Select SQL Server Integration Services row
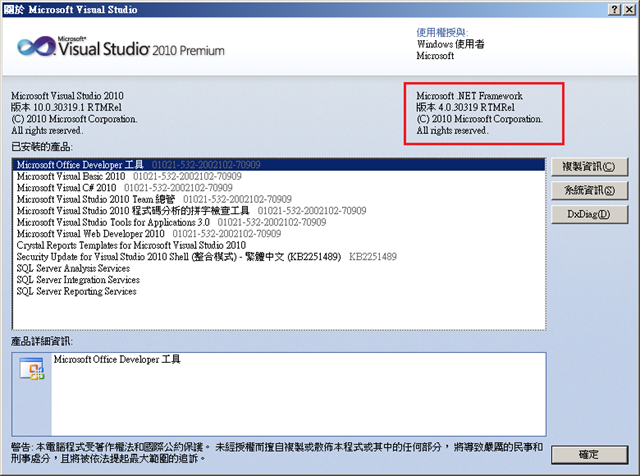This screenshot has height=476, width=640. 279,280
